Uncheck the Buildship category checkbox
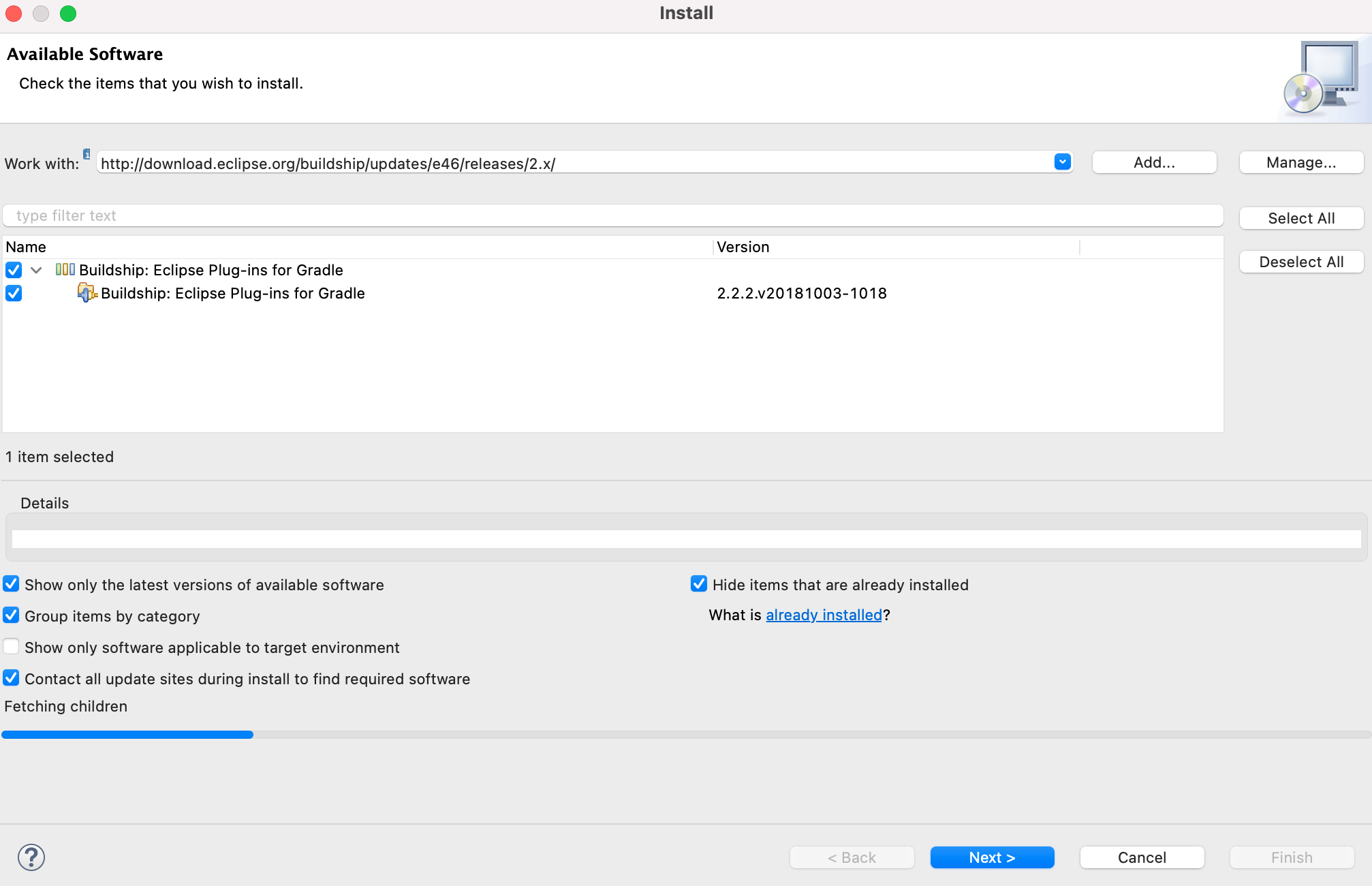1372x886 pixels. point(14,270)
